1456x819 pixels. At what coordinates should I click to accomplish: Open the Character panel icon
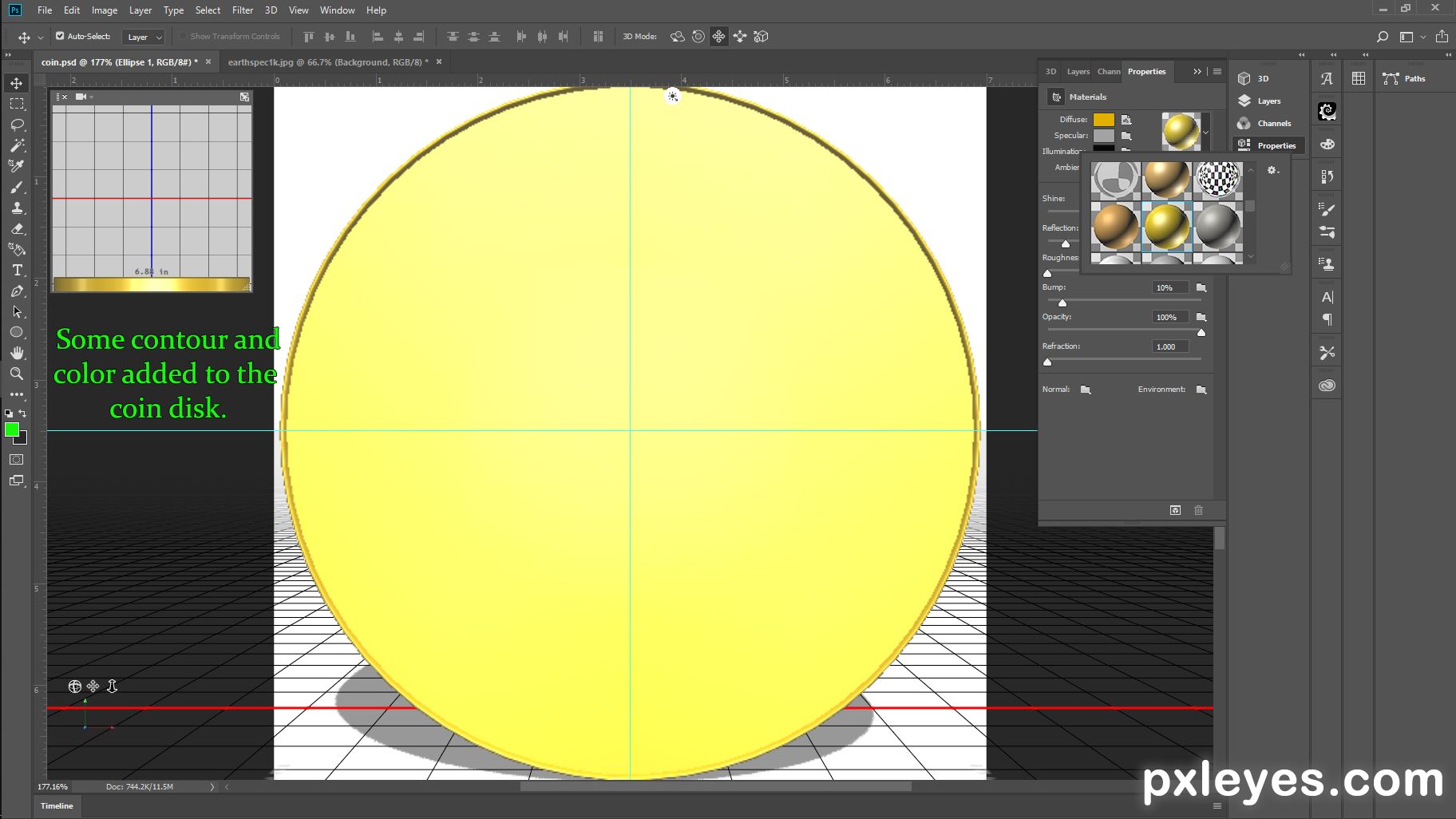1327,297
